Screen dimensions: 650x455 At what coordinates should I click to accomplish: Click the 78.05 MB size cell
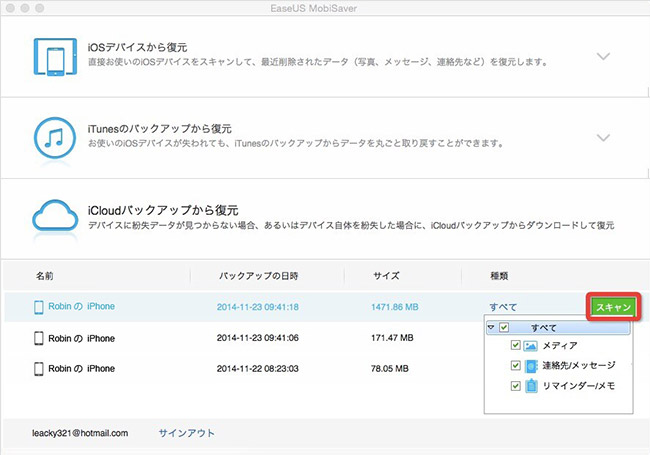point(390,369)
